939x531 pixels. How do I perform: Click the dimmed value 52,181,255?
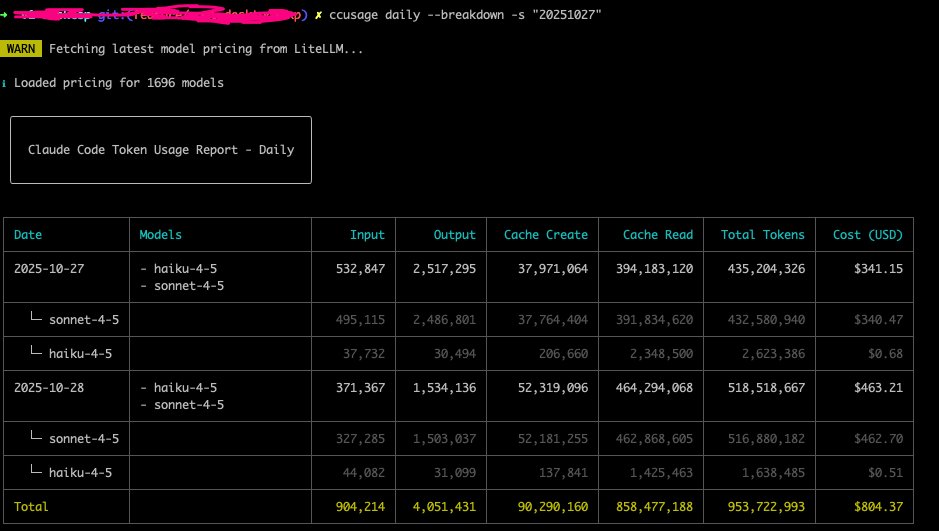553,439
